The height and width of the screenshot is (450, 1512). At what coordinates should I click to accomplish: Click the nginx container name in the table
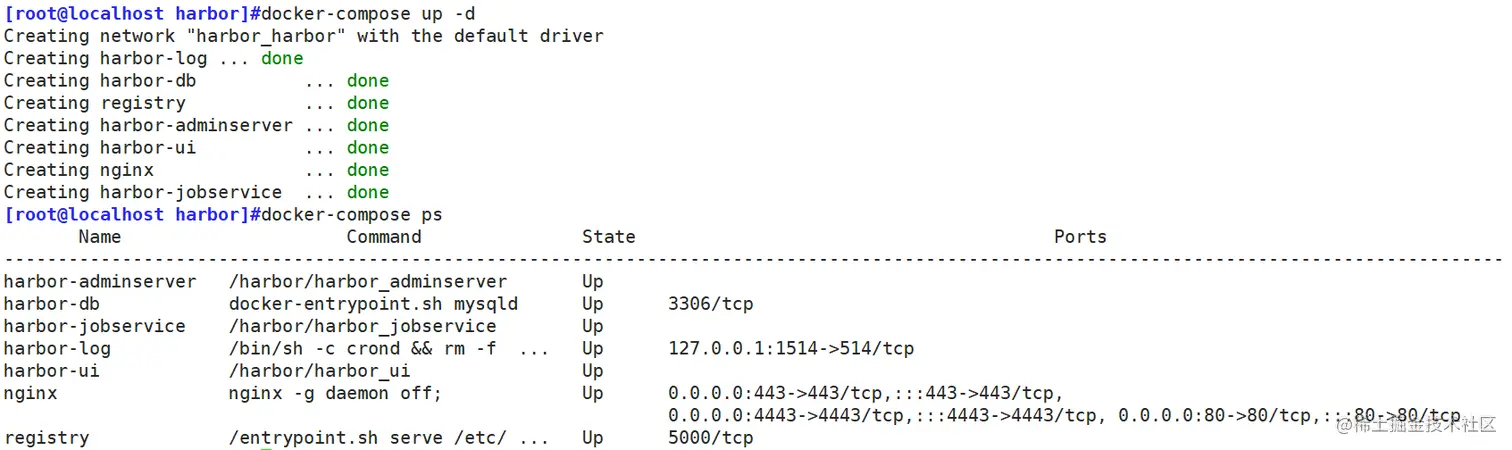31,393
